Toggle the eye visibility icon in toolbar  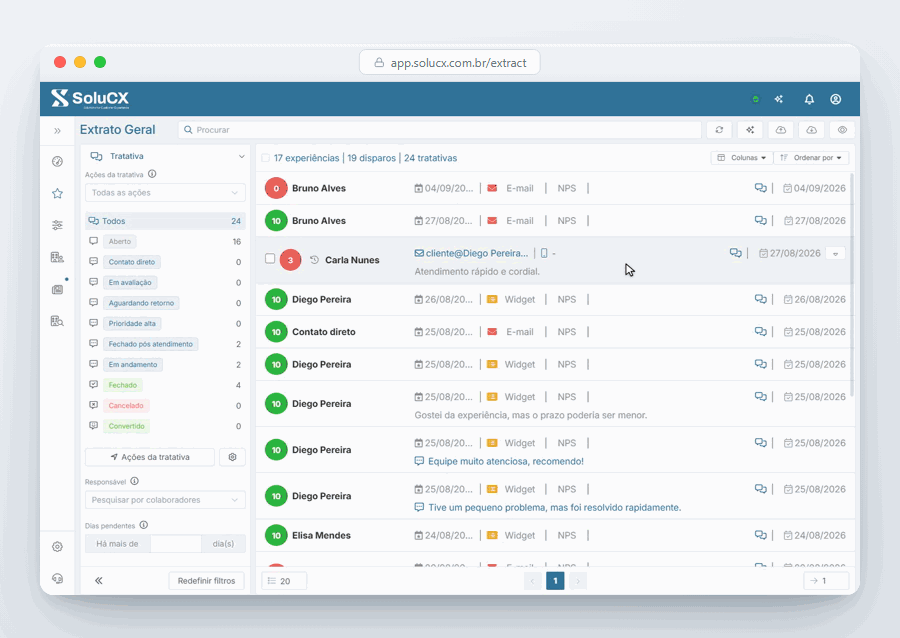point(842,130)
